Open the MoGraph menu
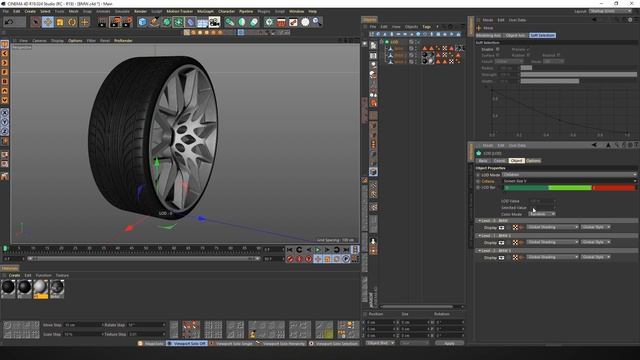The width and height of the screenshot is (640, 360). tap(205, 11)
